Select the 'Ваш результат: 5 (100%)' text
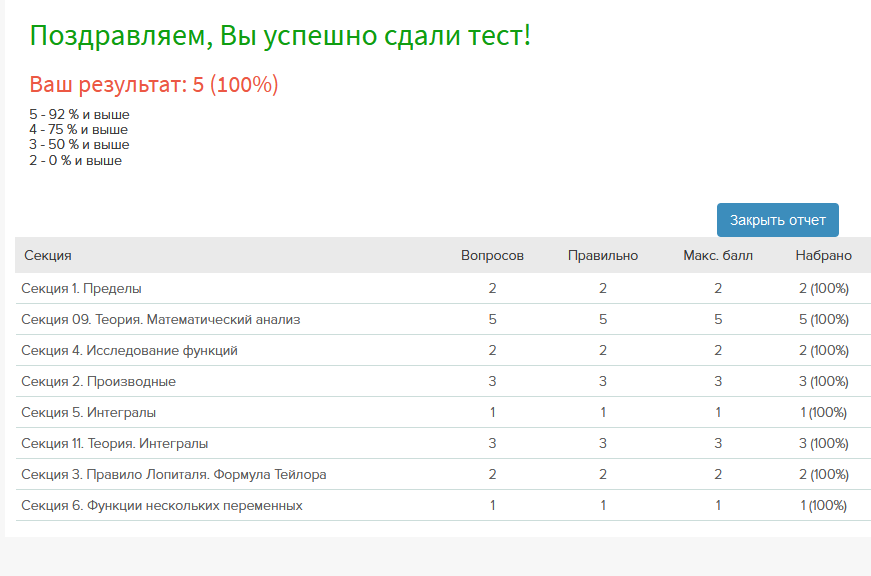871x576 pixels. 154,84
